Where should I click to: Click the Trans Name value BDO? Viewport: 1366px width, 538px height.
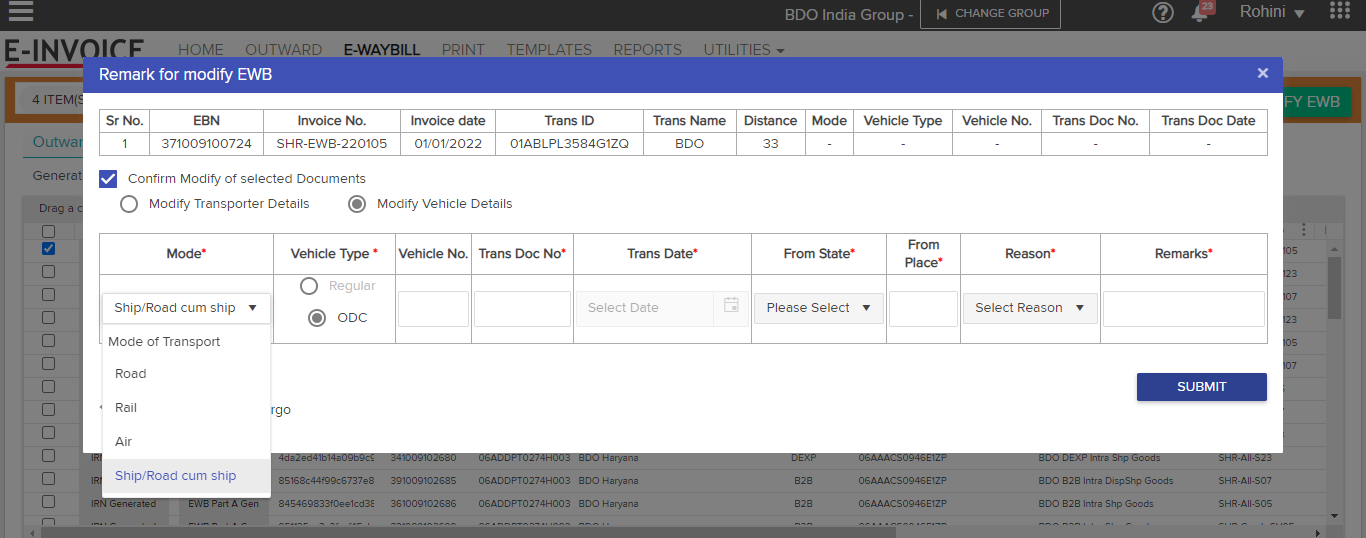[x=689, y=144]
